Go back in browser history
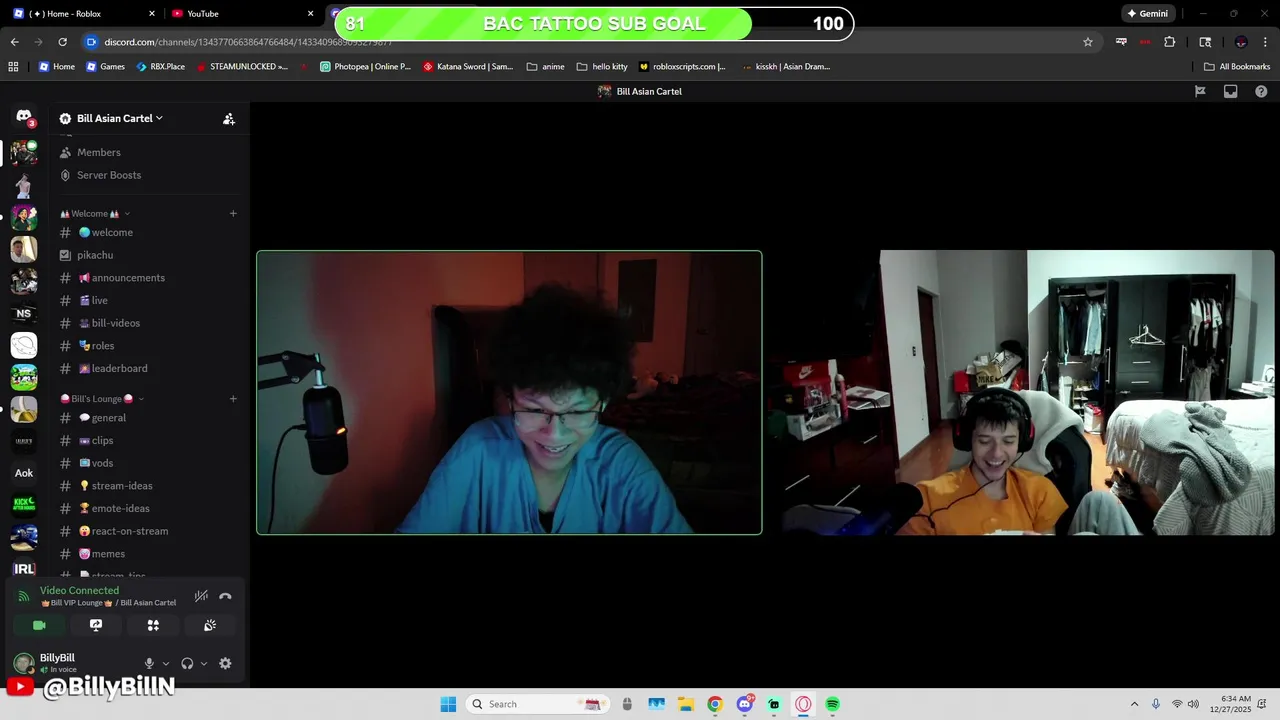This screenshot has height=720, width=1280. click(14, 42)
